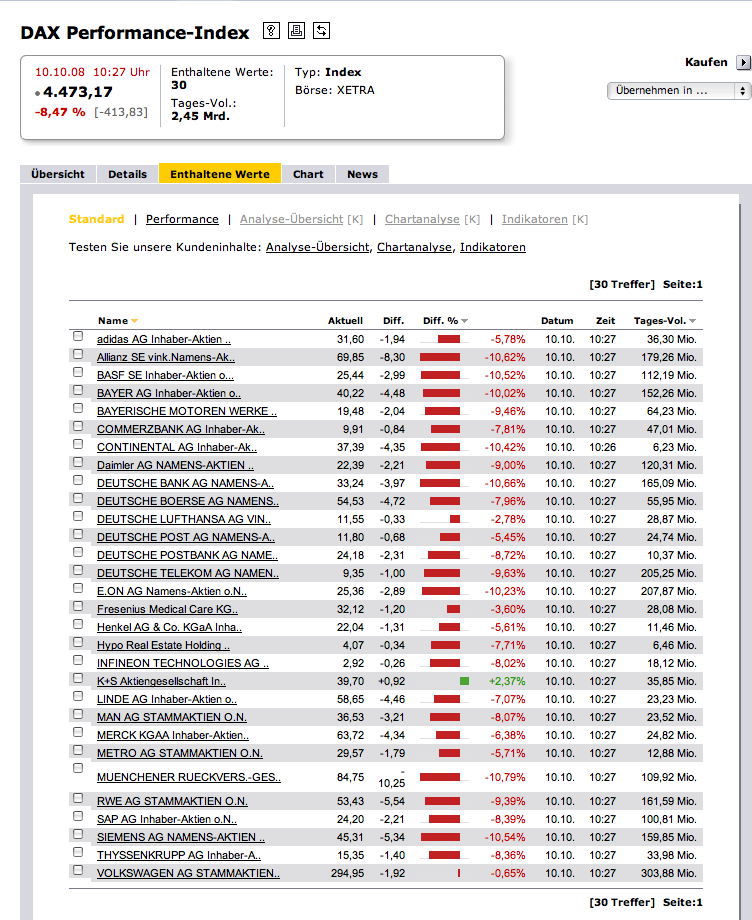Tick the Daimler AG checkbox
752x920 pixels.
pyautogui.click(x=78, y=462)
